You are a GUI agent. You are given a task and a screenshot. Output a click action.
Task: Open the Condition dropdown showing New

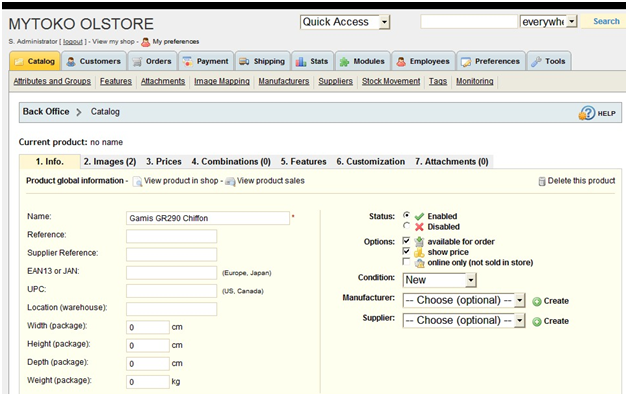439,280
